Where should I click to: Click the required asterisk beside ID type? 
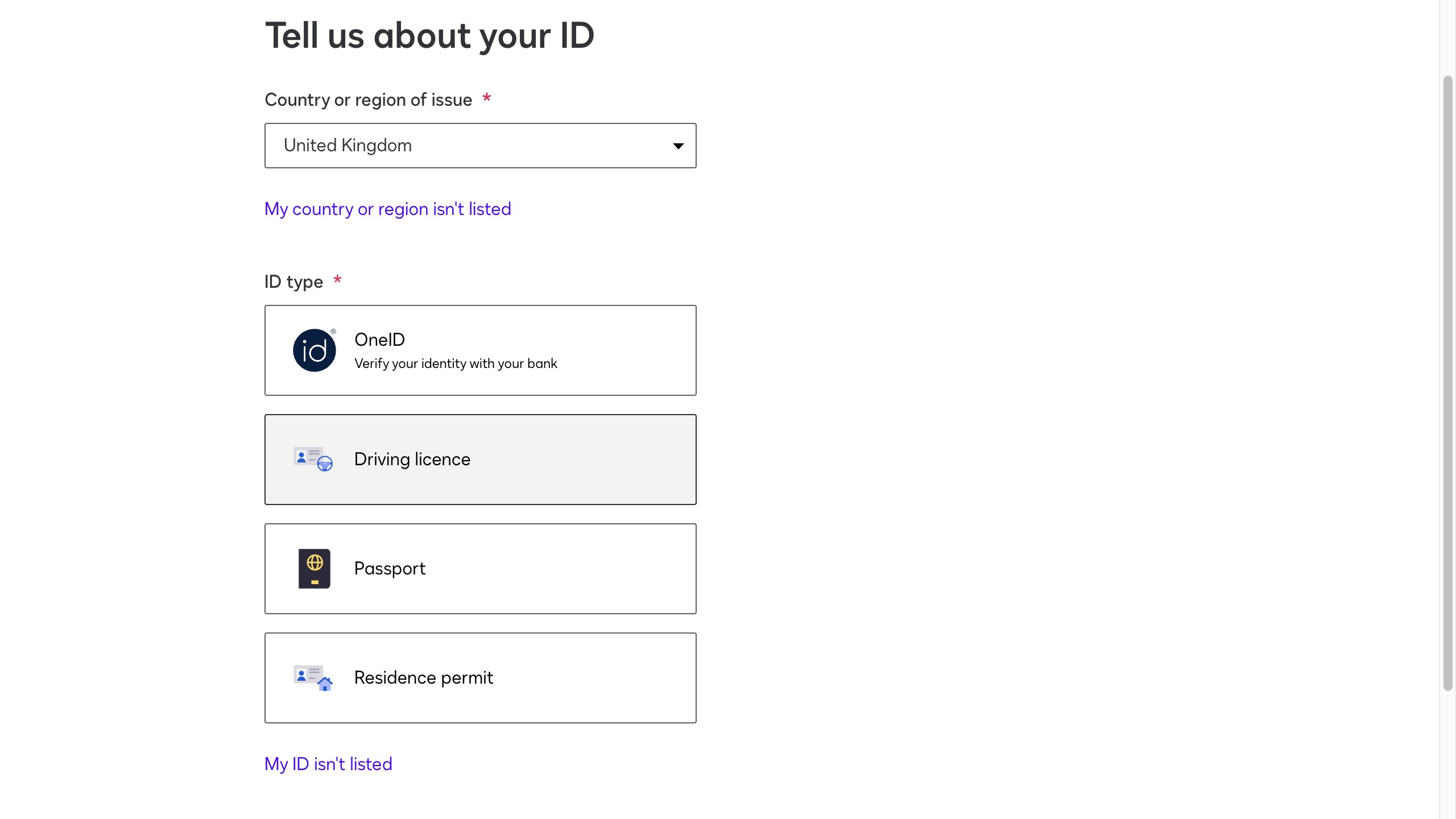[x=337, y=280]
